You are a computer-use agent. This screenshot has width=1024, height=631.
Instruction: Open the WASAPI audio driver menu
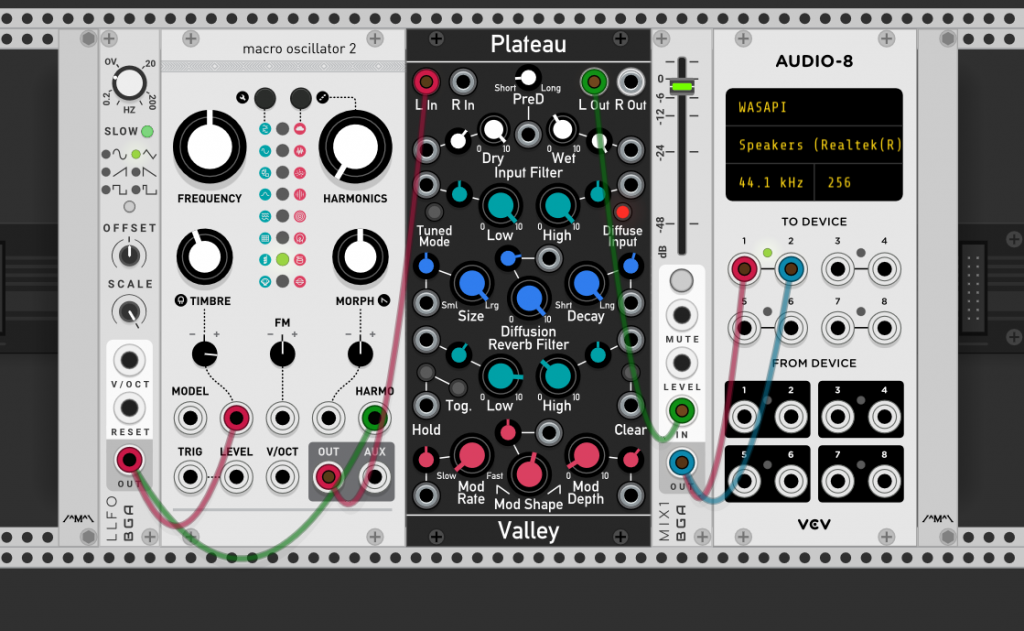point(814,107)
